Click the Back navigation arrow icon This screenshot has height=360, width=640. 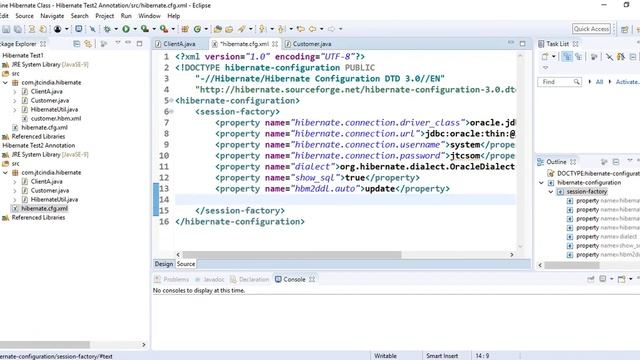[313, 29]
